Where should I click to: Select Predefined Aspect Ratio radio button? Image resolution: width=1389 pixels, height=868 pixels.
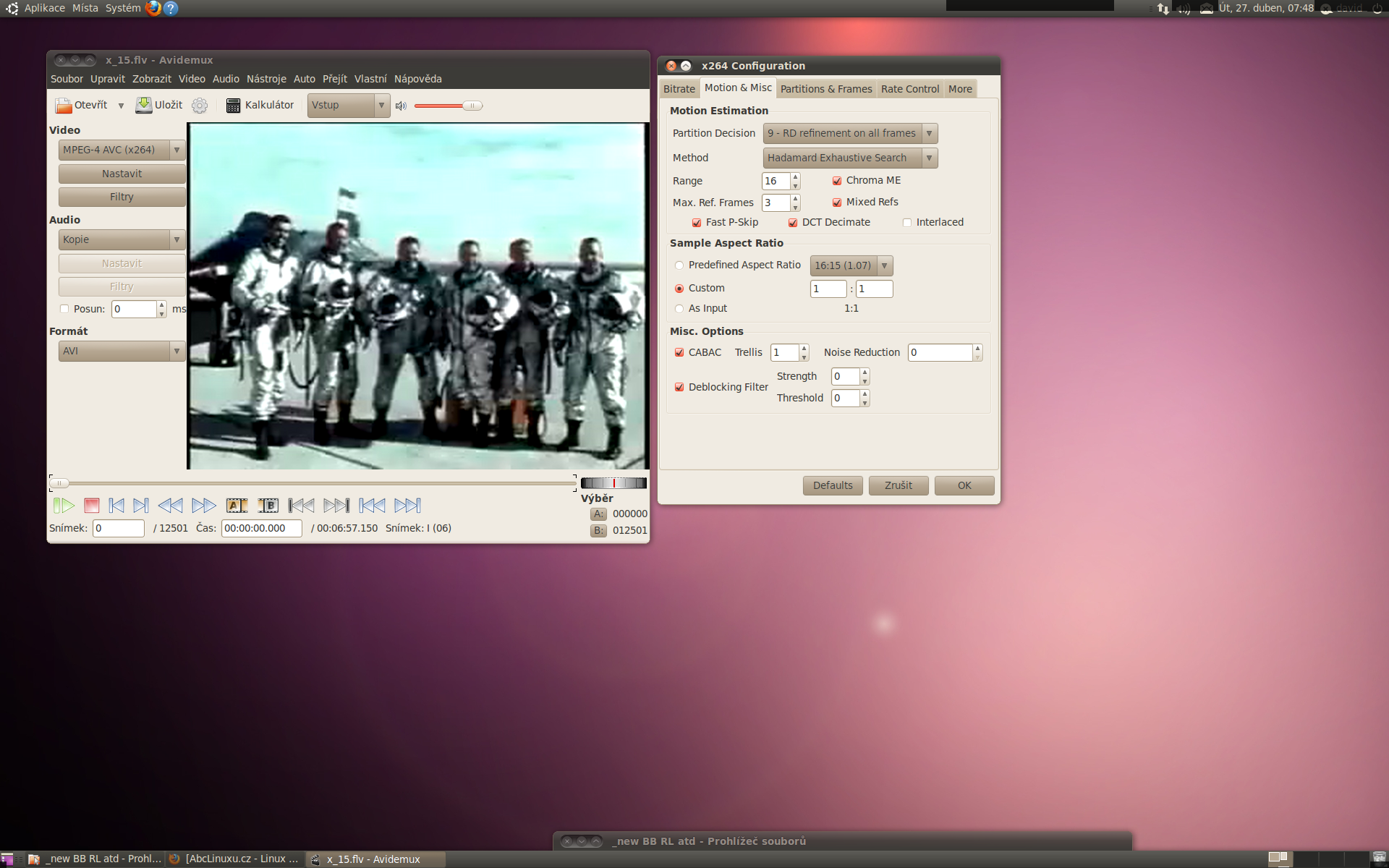tap(679, 265)
